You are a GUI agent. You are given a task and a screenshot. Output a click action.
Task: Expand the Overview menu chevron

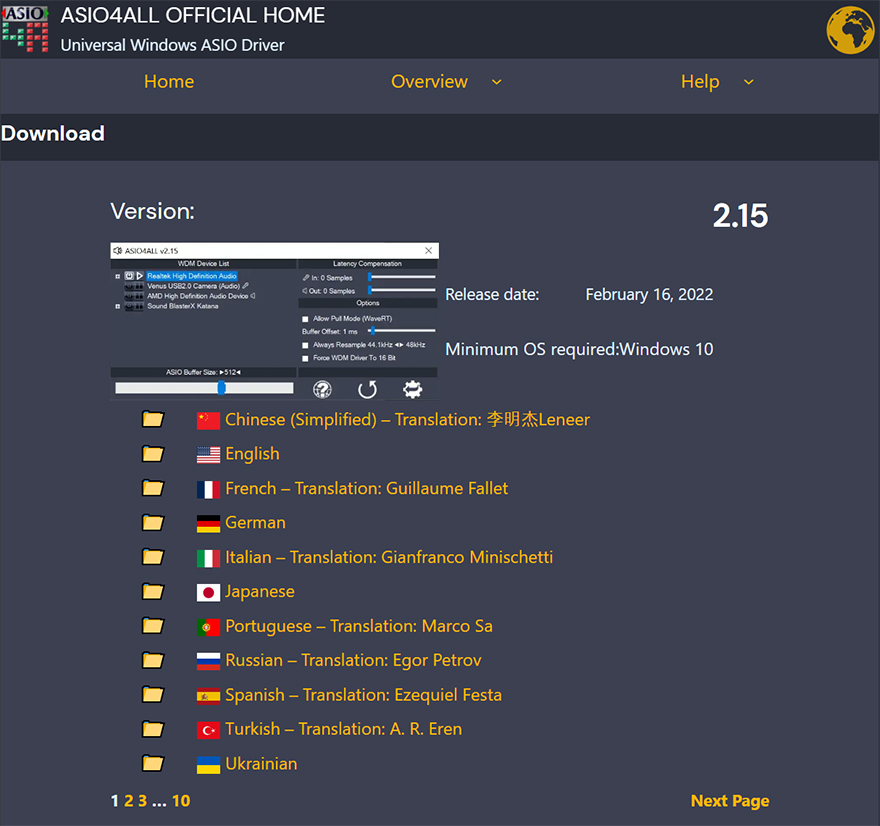[x=496, y=82]
